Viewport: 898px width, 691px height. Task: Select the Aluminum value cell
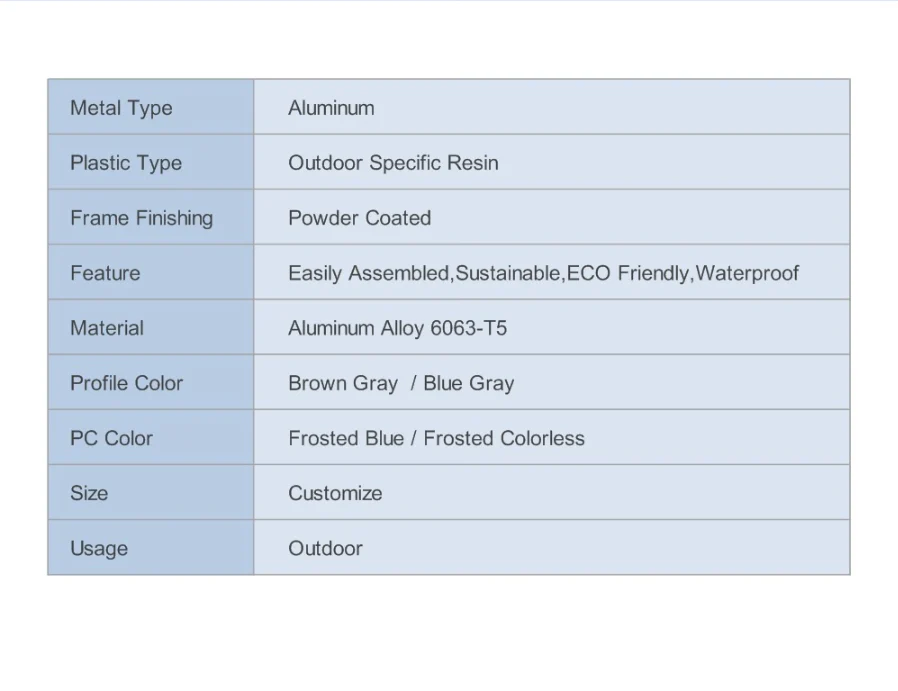pyautogui.click(x=331, y=108)
